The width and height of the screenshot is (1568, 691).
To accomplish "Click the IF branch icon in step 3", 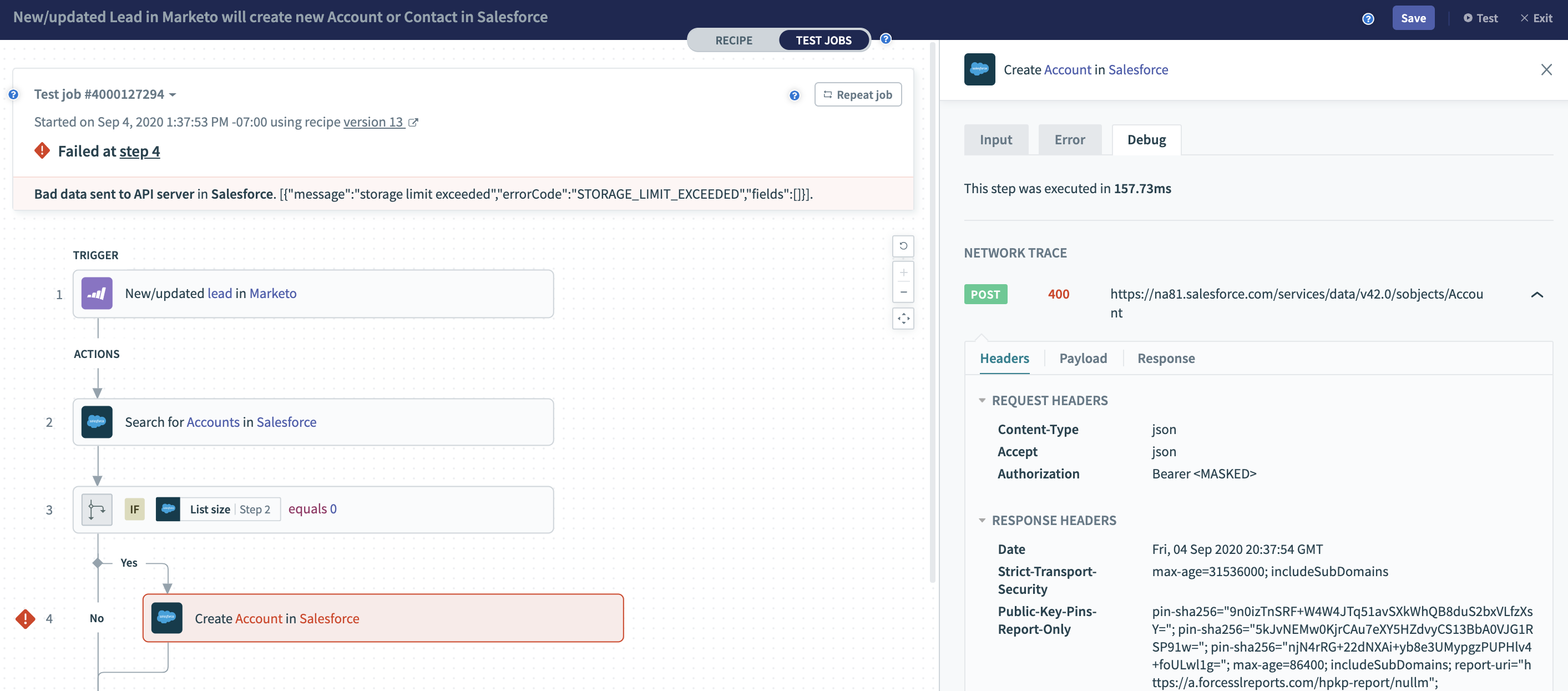I will pyautogui.click(x=97, y=509).
